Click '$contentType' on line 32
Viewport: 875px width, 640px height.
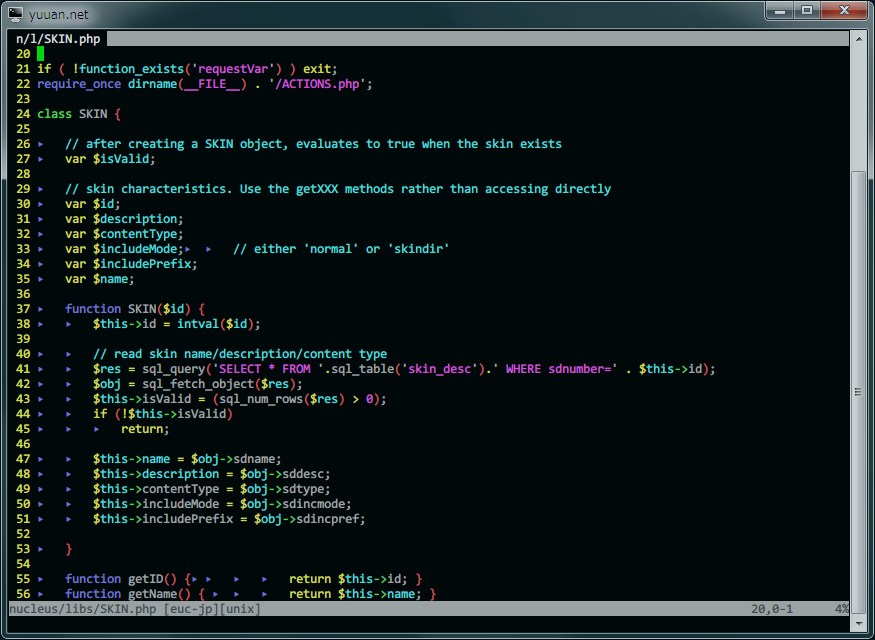(135, 234)
